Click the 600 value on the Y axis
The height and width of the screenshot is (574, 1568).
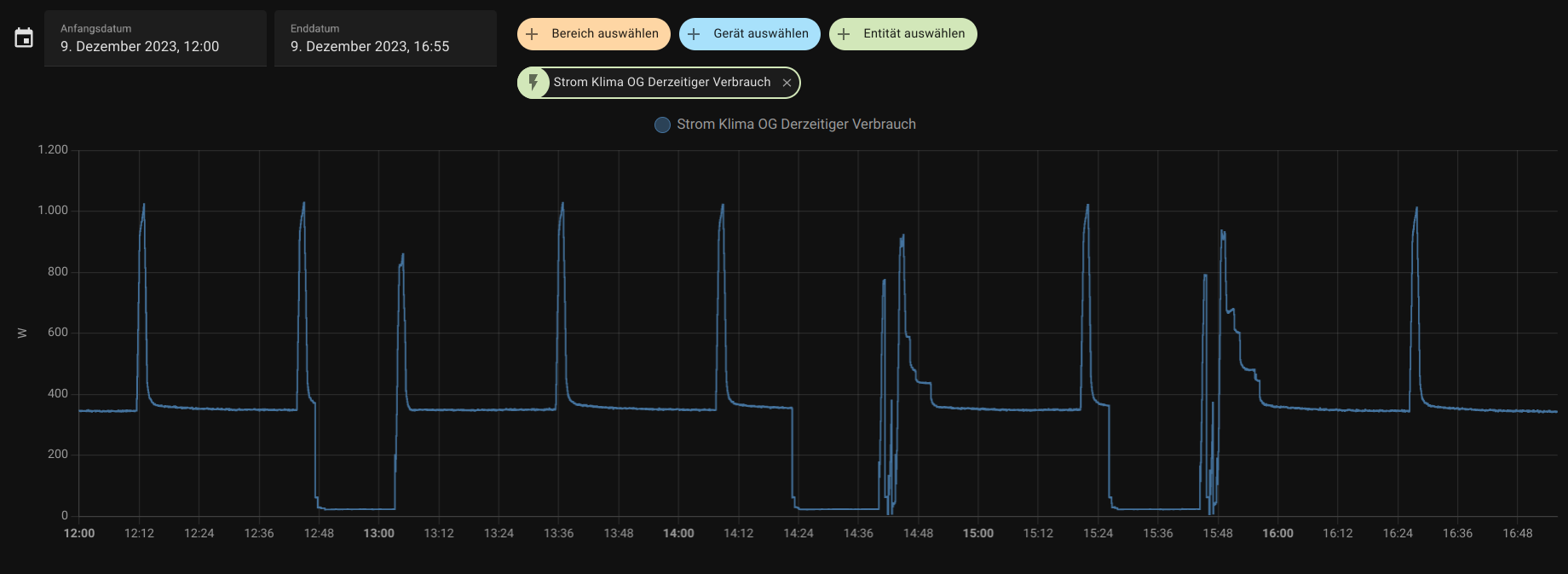(58, 332)
